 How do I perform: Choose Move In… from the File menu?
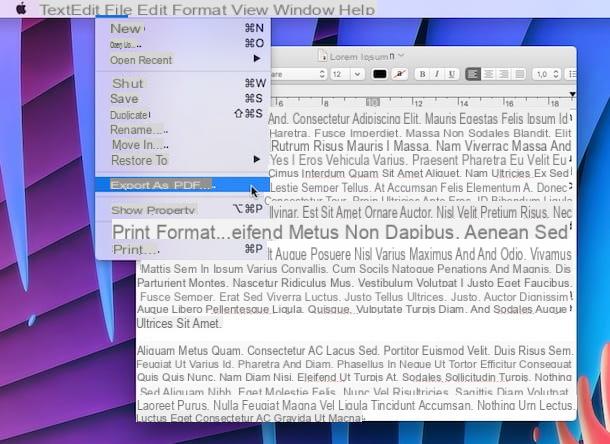(x=183, y=145)
